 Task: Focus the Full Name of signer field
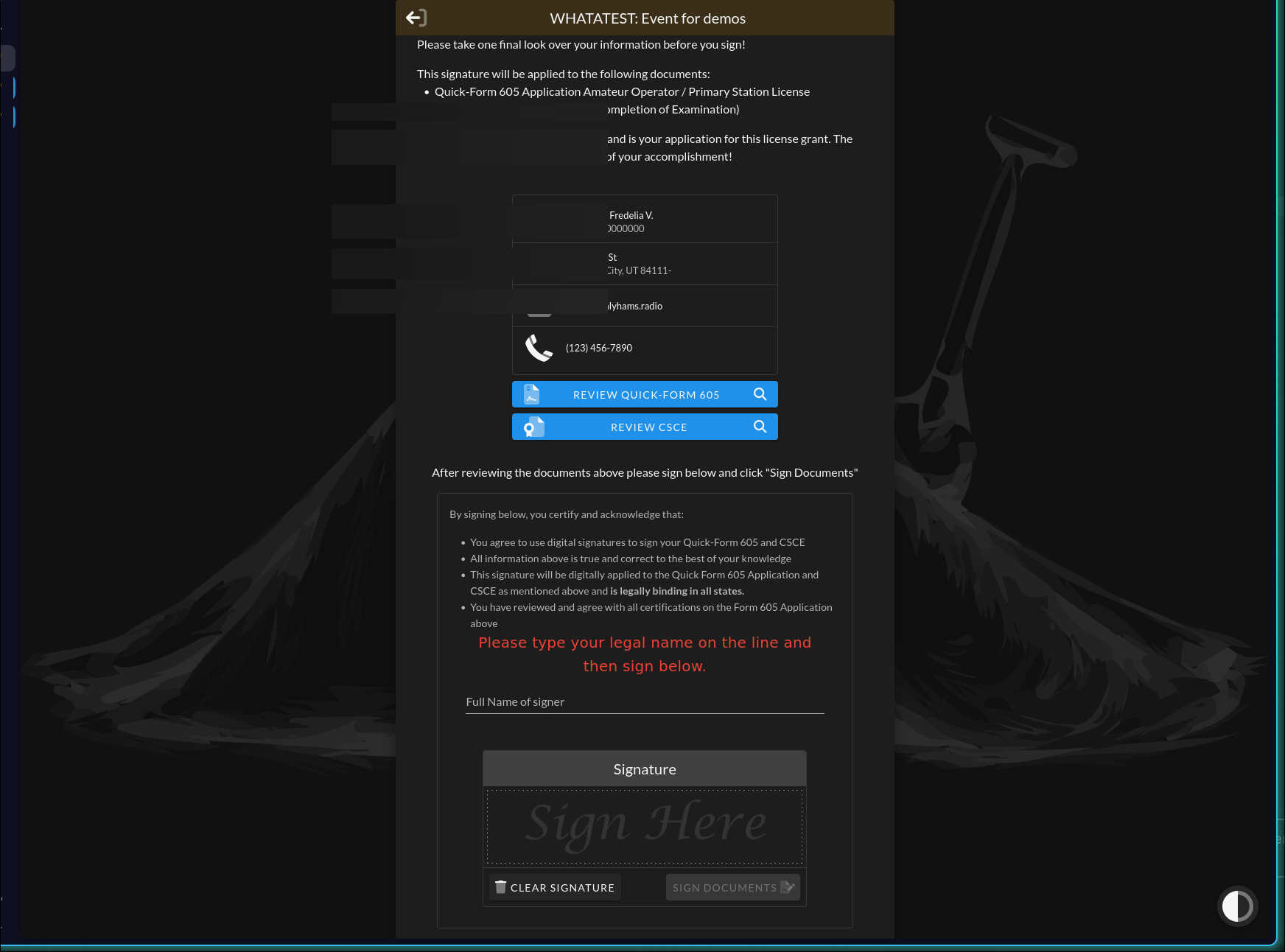(645, 702)
